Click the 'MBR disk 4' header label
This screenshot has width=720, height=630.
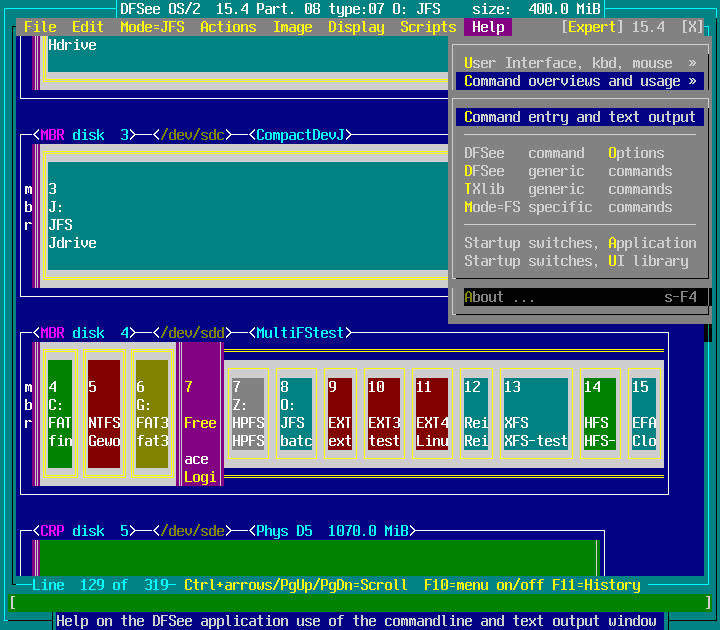pyautogui.click(x=84, y=333)
